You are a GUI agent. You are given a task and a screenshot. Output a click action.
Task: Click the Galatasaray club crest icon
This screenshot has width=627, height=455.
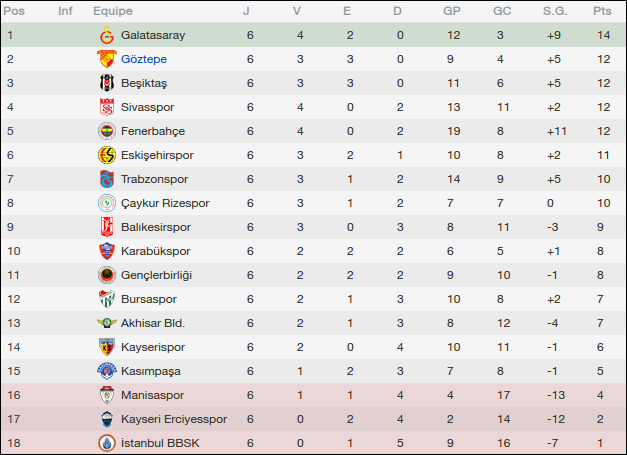pyautogui.click(x=106, y=35)
